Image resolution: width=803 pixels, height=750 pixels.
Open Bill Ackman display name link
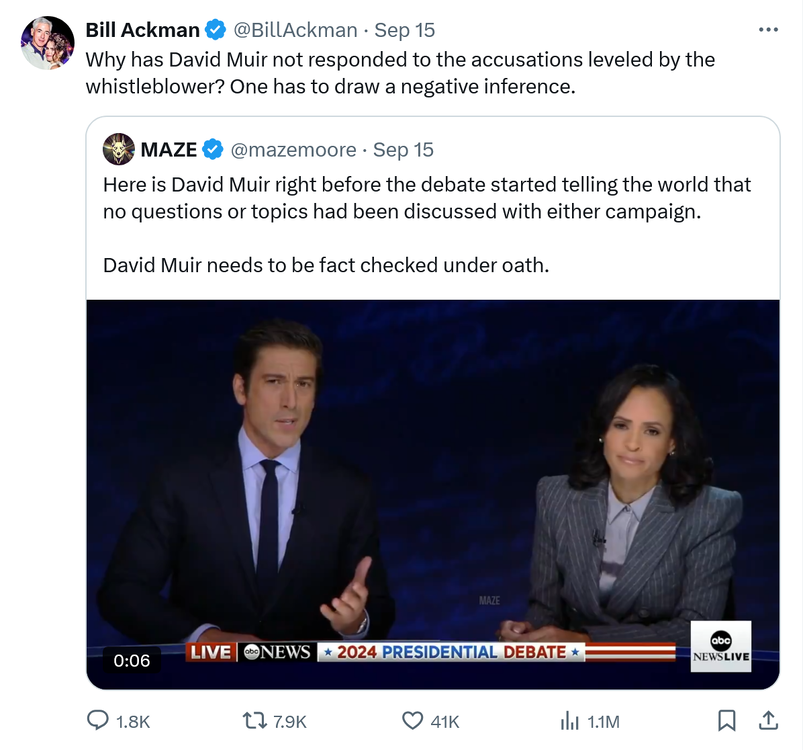[x=142, y=30]
